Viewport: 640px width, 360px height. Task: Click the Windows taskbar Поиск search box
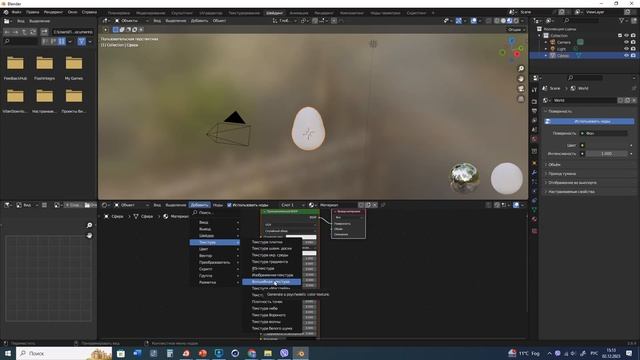coord(64,353)
